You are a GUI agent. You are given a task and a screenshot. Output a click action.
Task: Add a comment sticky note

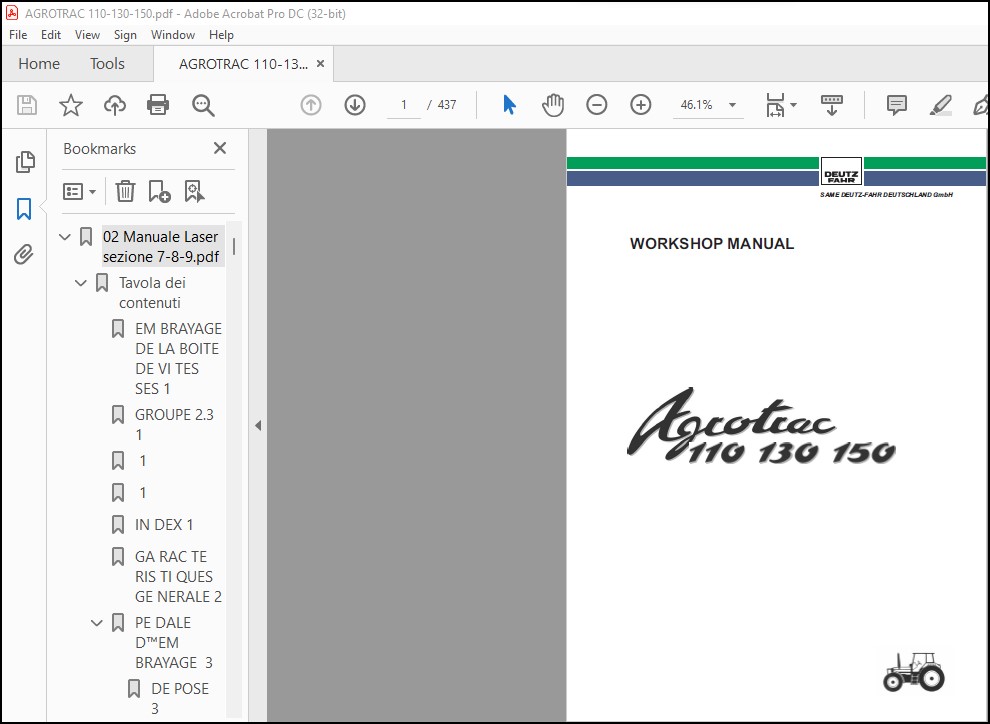pos(897,105)
